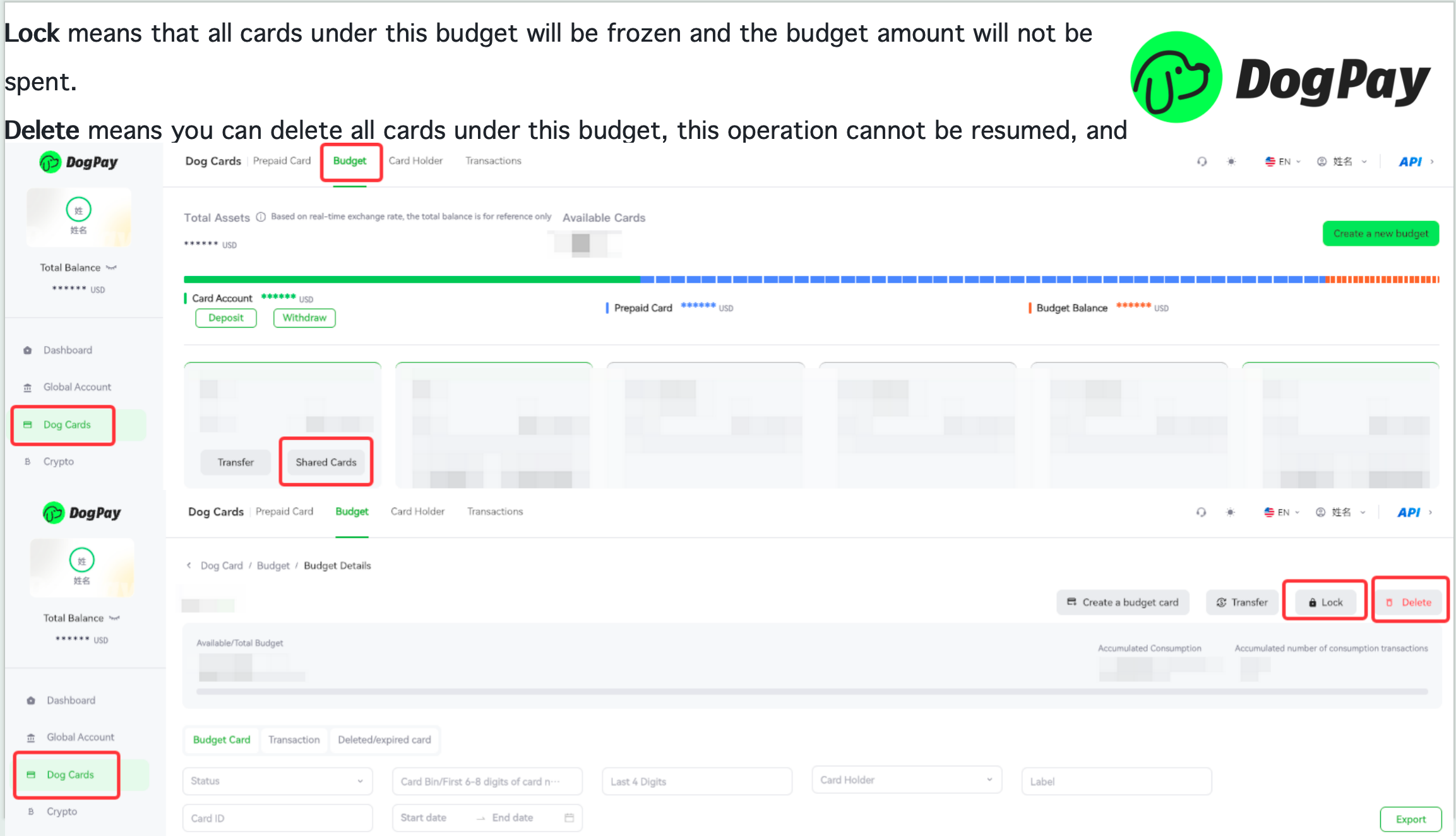Click the US flag icon in the upper header

coord(1270,162)
